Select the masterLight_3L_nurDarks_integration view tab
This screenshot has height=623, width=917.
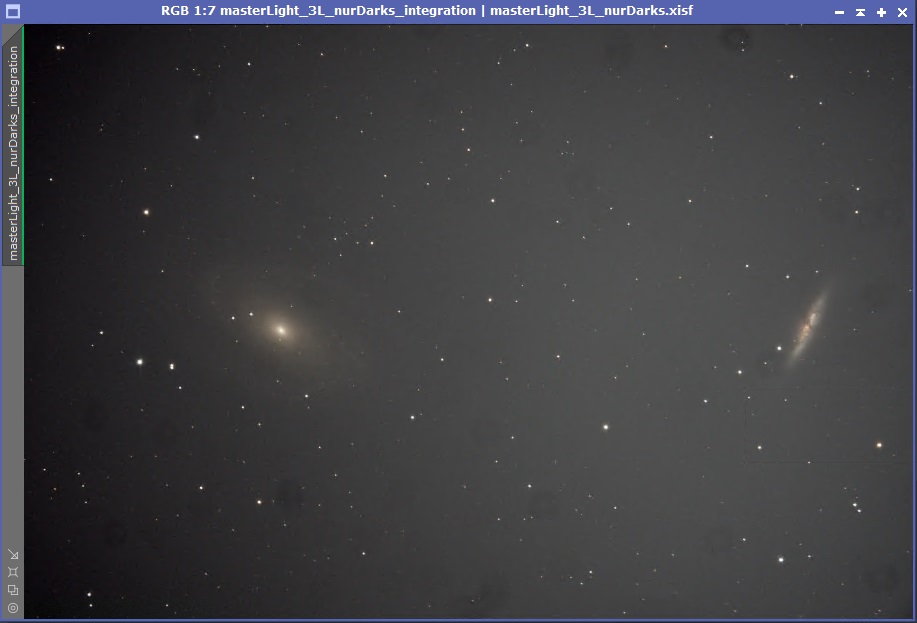coord(13,146)
